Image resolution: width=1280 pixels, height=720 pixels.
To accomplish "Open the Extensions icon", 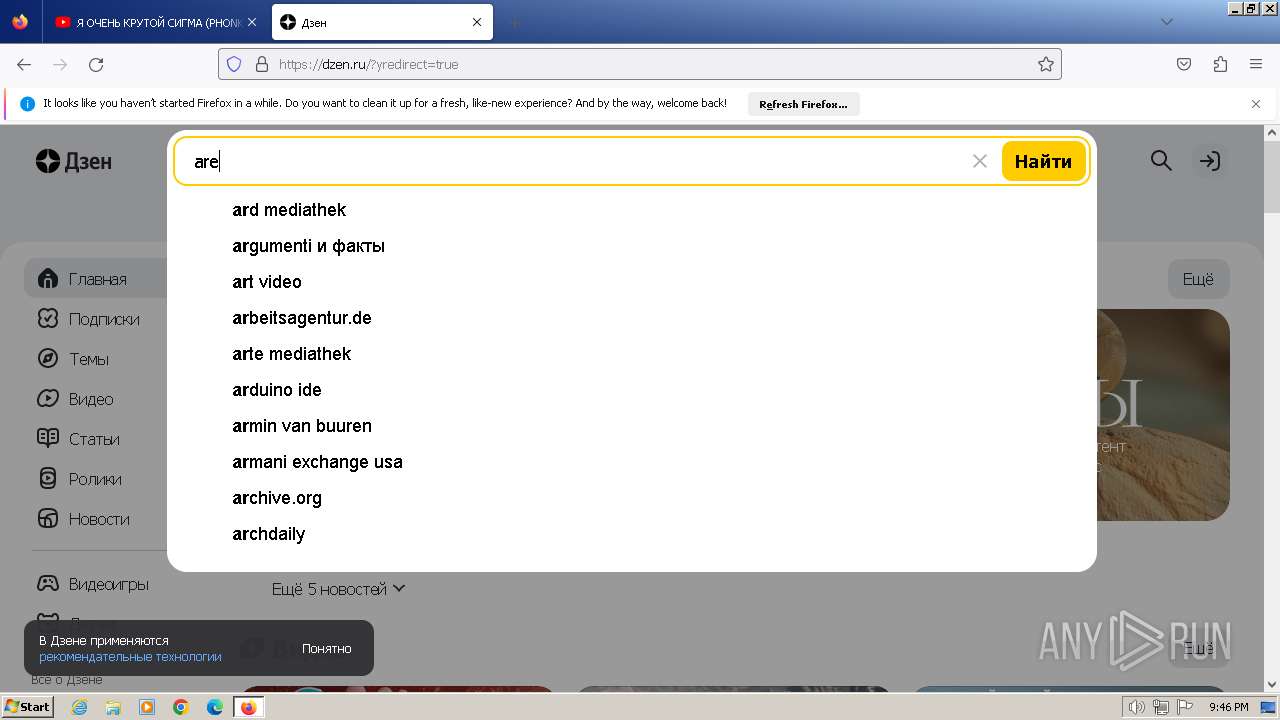I will click(1220, 64).
